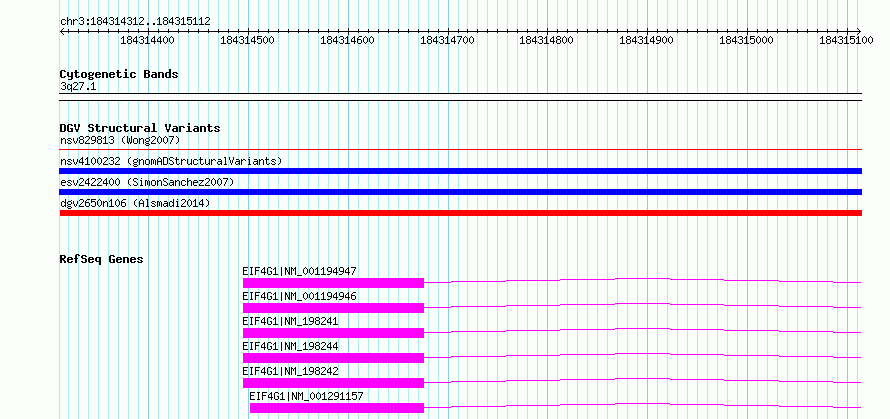Open the DGV Structural Variants track title

[140, 128]
